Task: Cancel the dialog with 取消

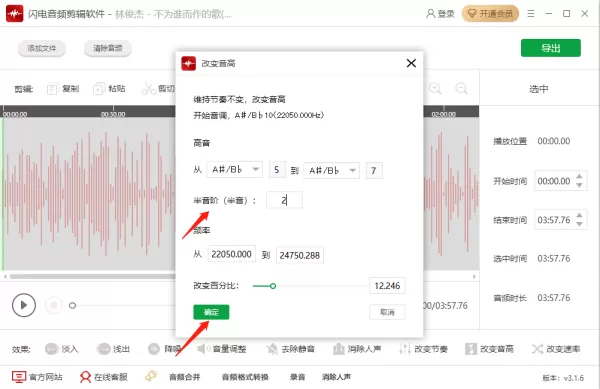Action: click(387, 312)
